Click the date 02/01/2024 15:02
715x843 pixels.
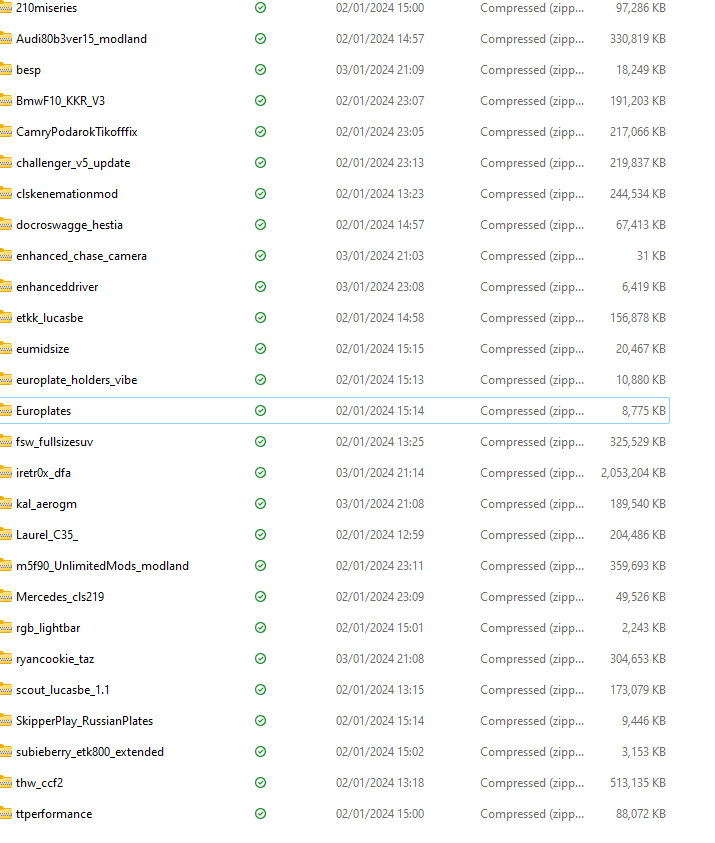pos(380,752)
